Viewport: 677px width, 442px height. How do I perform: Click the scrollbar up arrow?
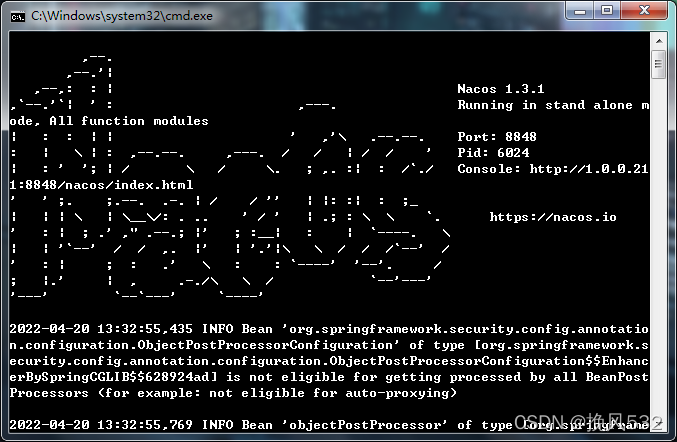658,41
